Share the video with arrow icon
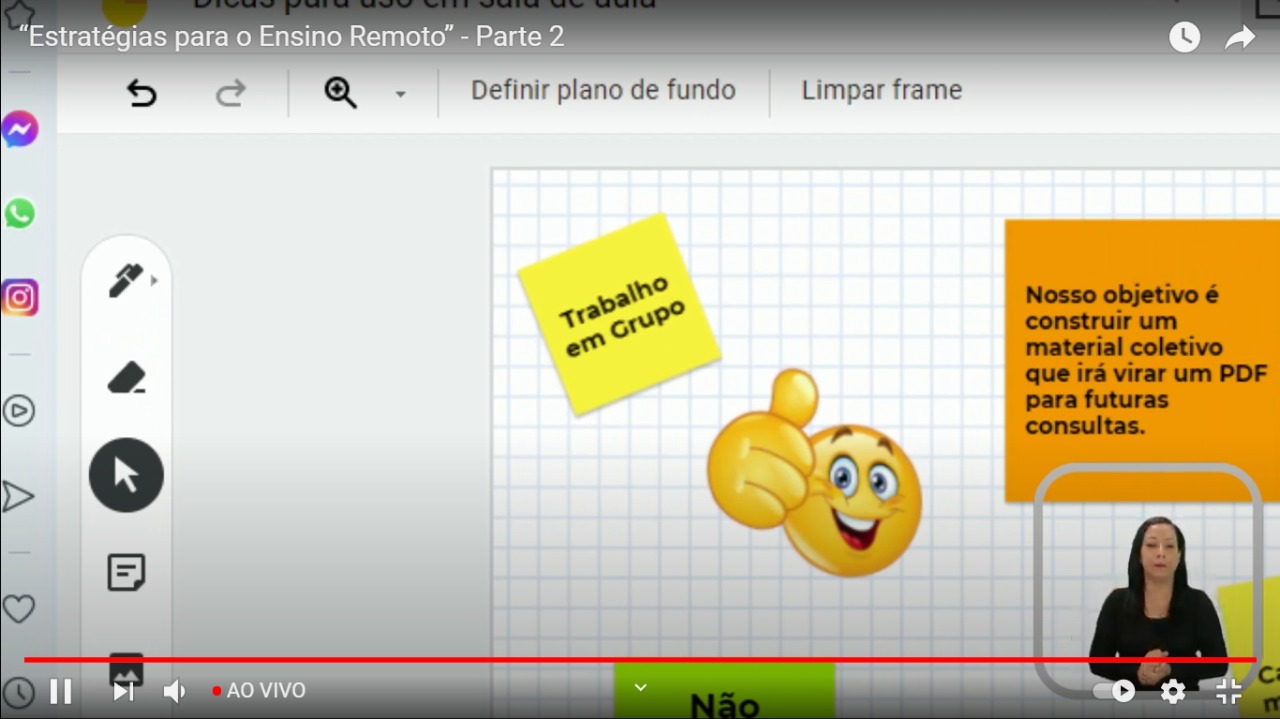The width and height of the screenshot is (1280, 719). pos(1240,38)
